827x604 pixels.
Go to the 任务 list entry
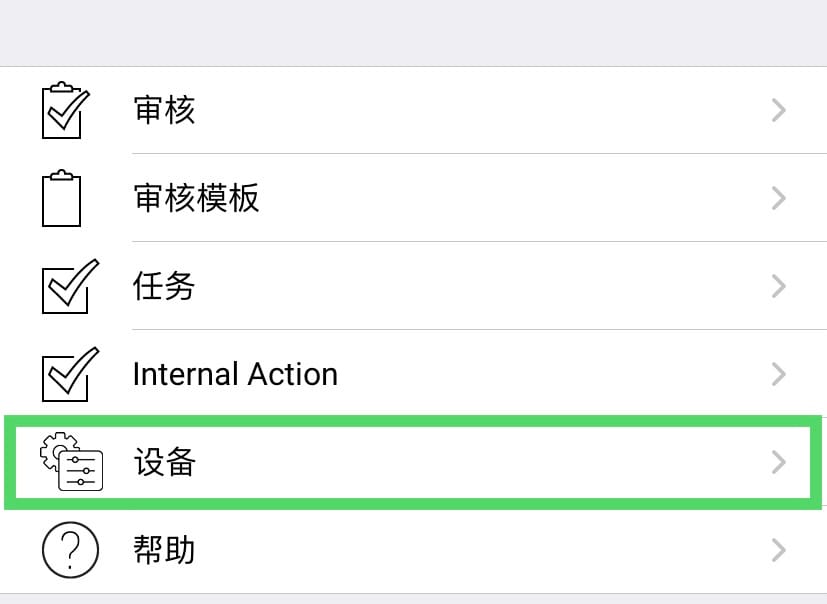tap(164, 286)
